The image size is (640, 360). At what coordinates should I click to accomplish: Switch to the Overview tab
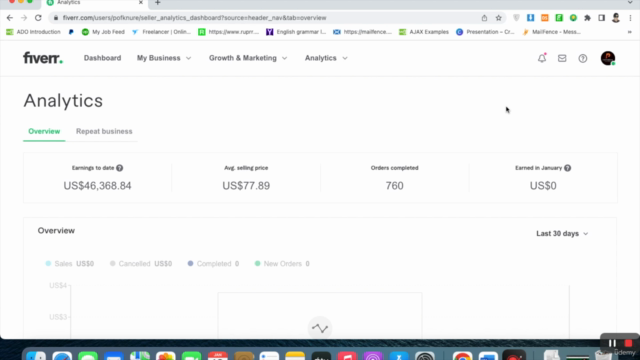[44, 131]
